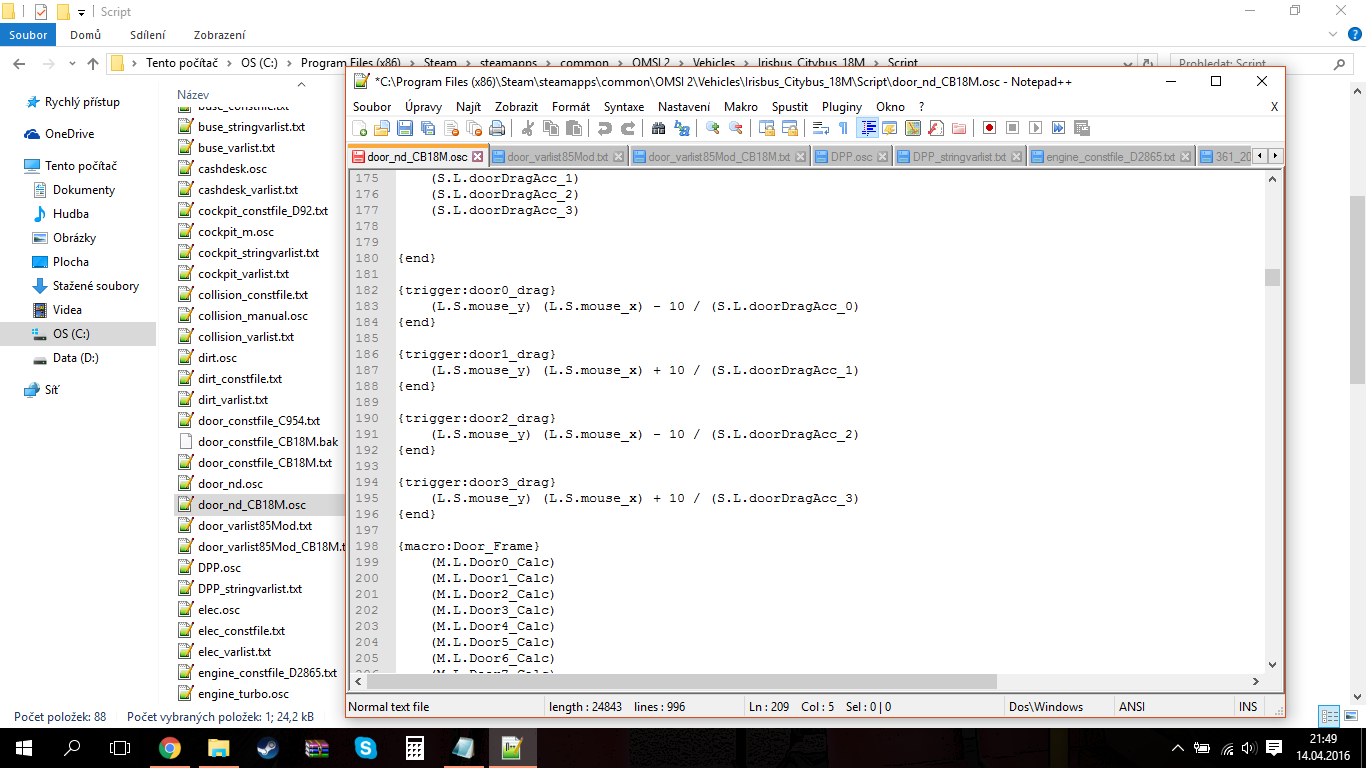Click the Zoom In magnifier icon
The image size is (1366, 768).
713,128
